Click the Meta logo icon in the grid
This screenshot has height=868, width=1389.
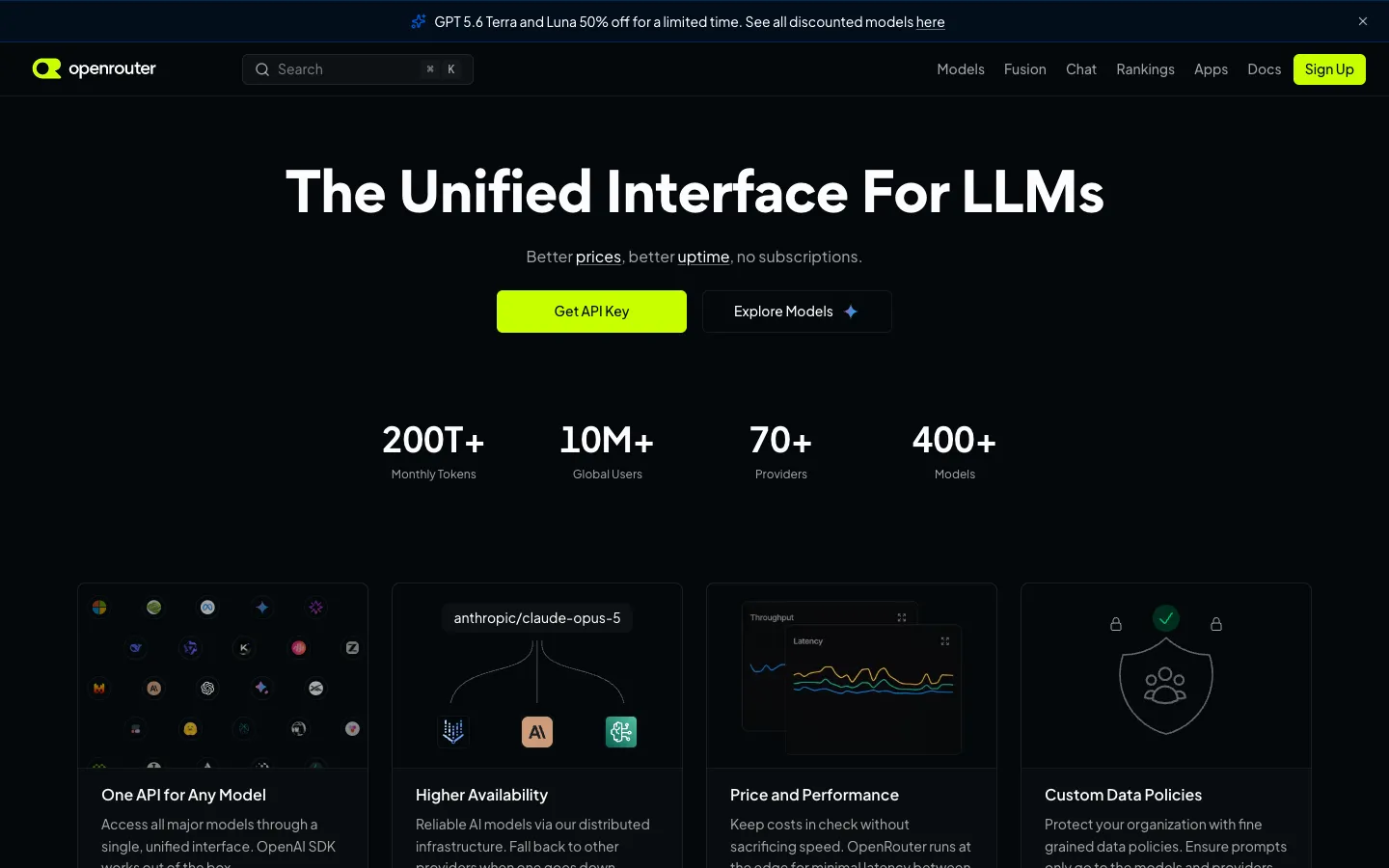click(x=207, y=608)
